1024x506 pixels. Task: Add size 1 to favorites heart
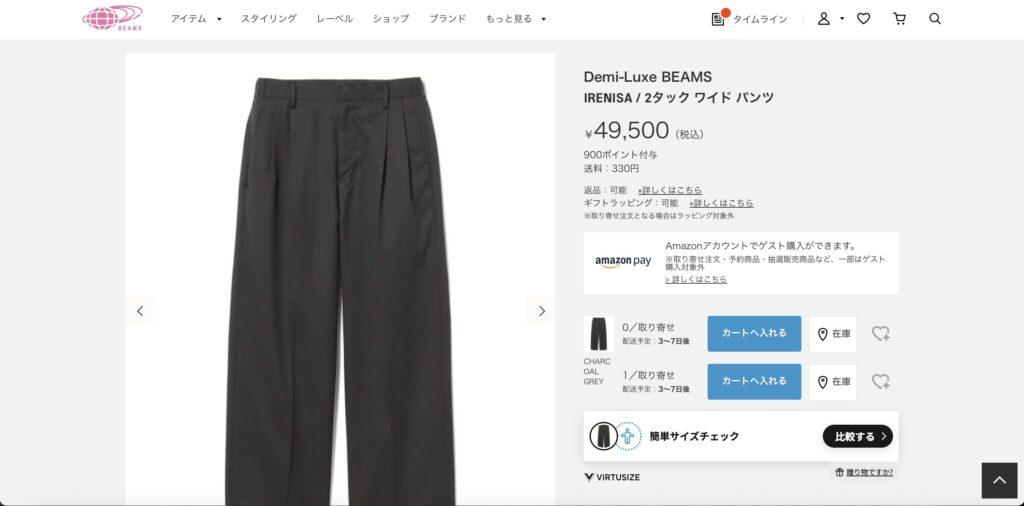pyautogui.click(x=880, y=381)
